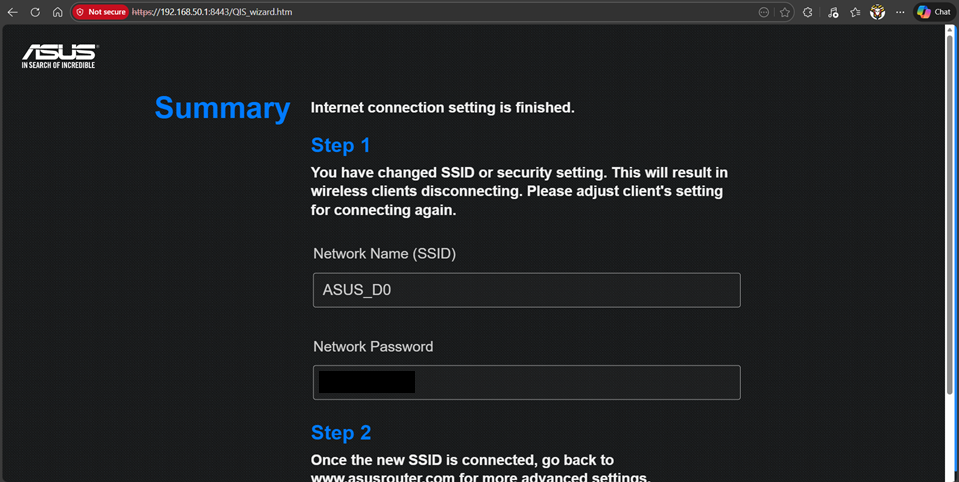Open the media control icon
The image size is (959, 482).
[833, 12]
